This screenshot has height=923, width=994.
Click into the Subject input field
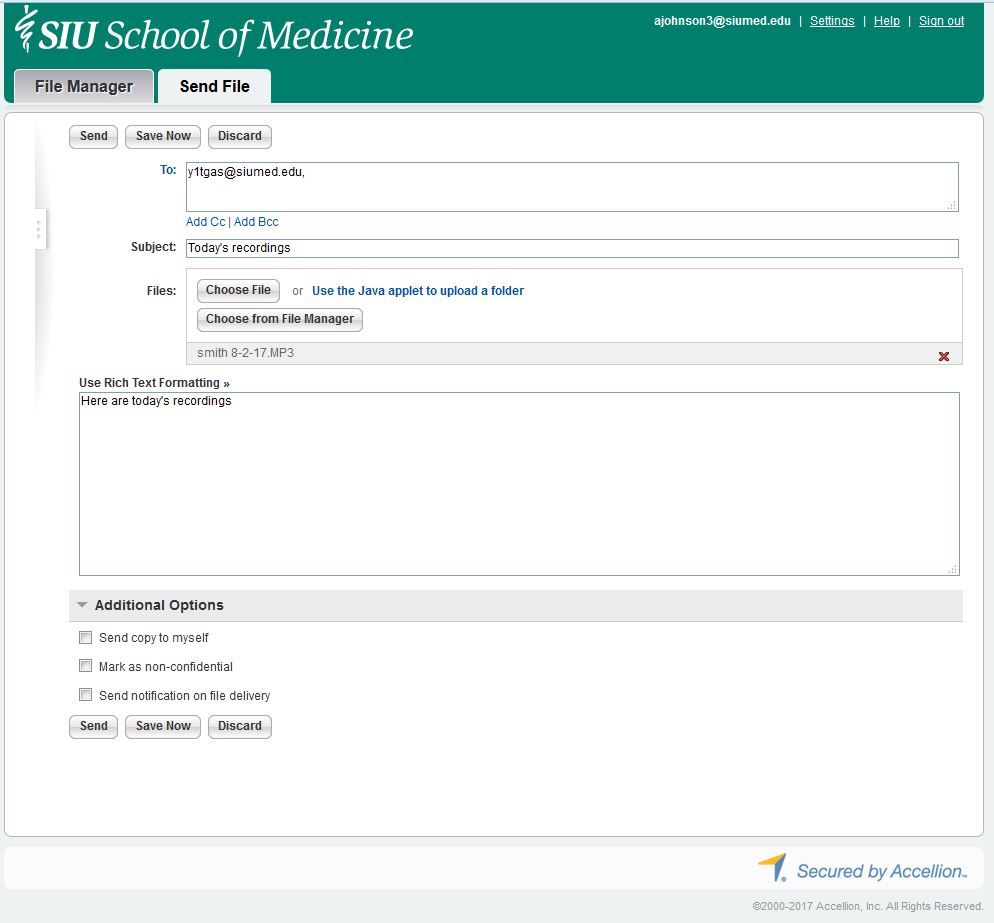(572, 248)
